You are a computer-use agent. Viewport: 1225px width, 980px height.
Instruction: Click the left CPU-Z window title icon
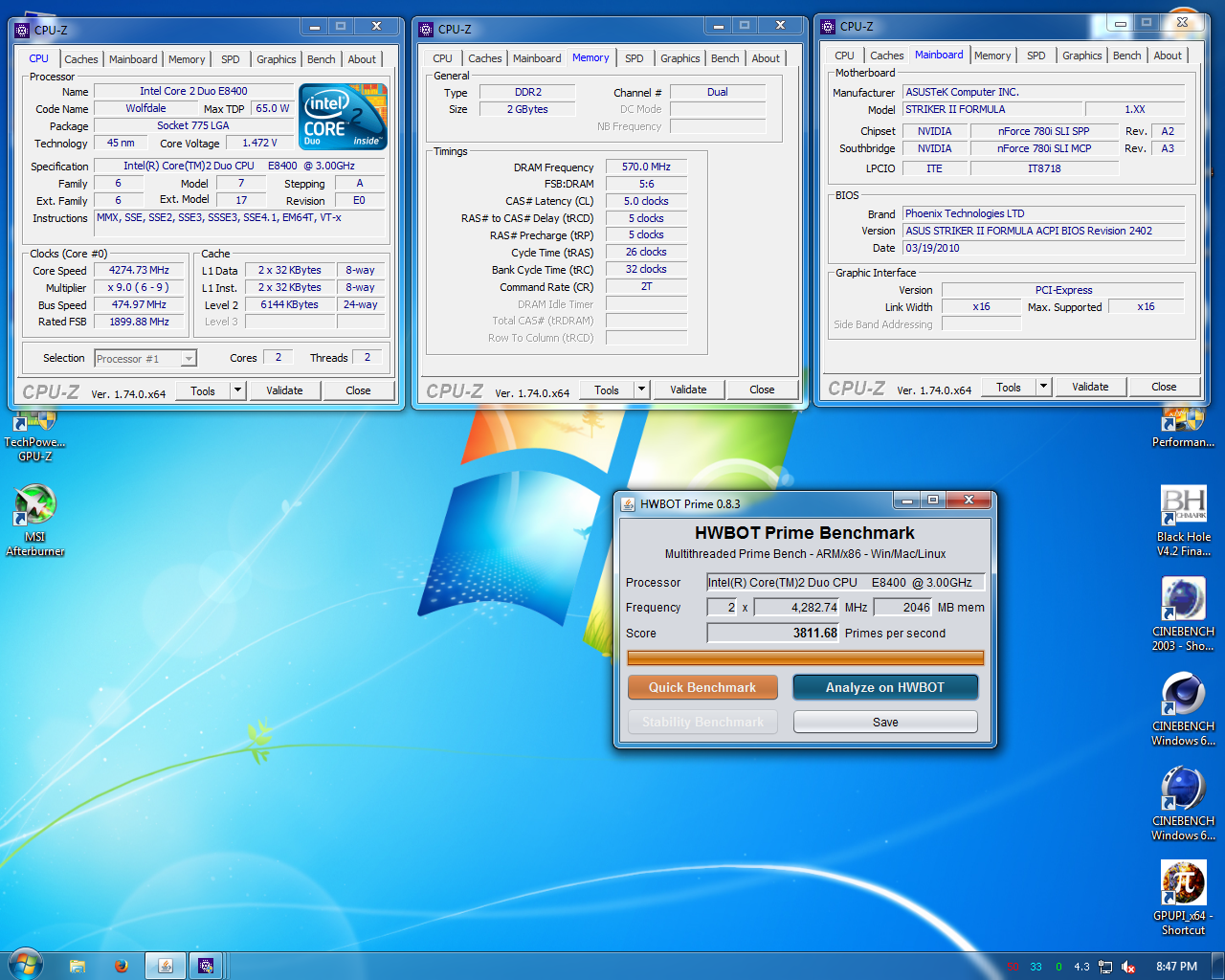click(23, 31)
